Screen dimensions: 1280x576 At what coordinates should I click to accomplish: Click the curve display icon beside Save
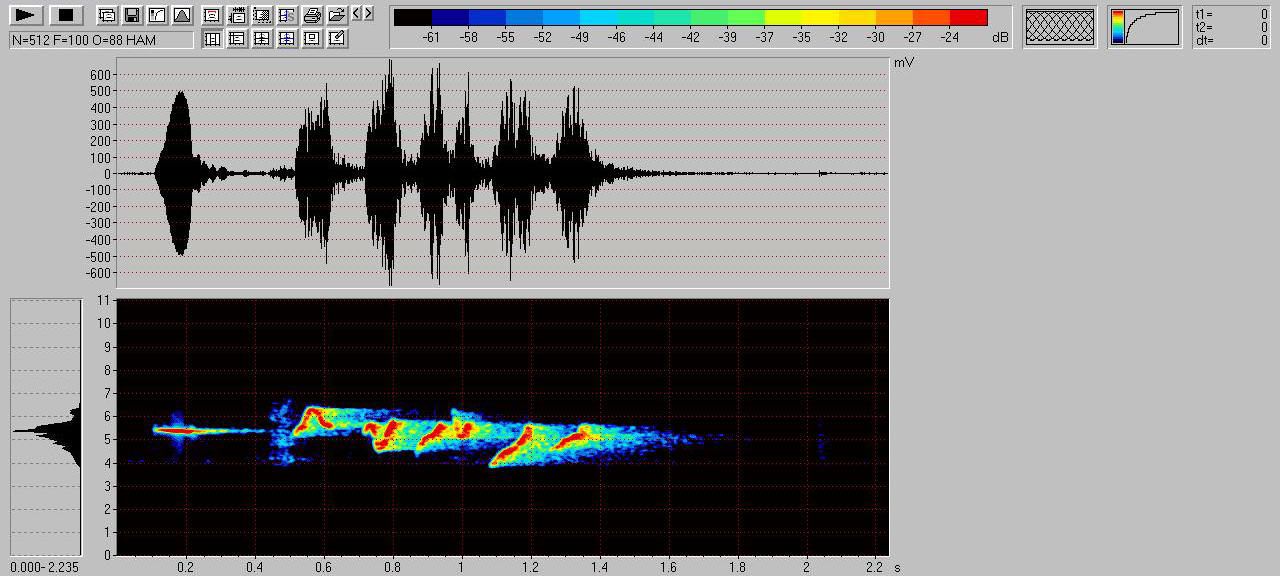(156, 15)
